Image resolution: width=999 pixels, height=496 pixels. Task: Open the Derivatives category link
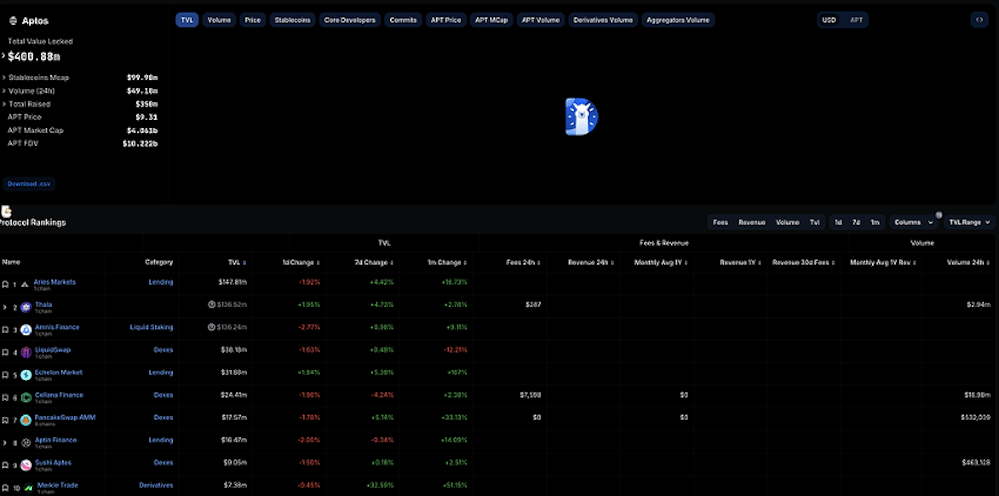coord(156,485)
